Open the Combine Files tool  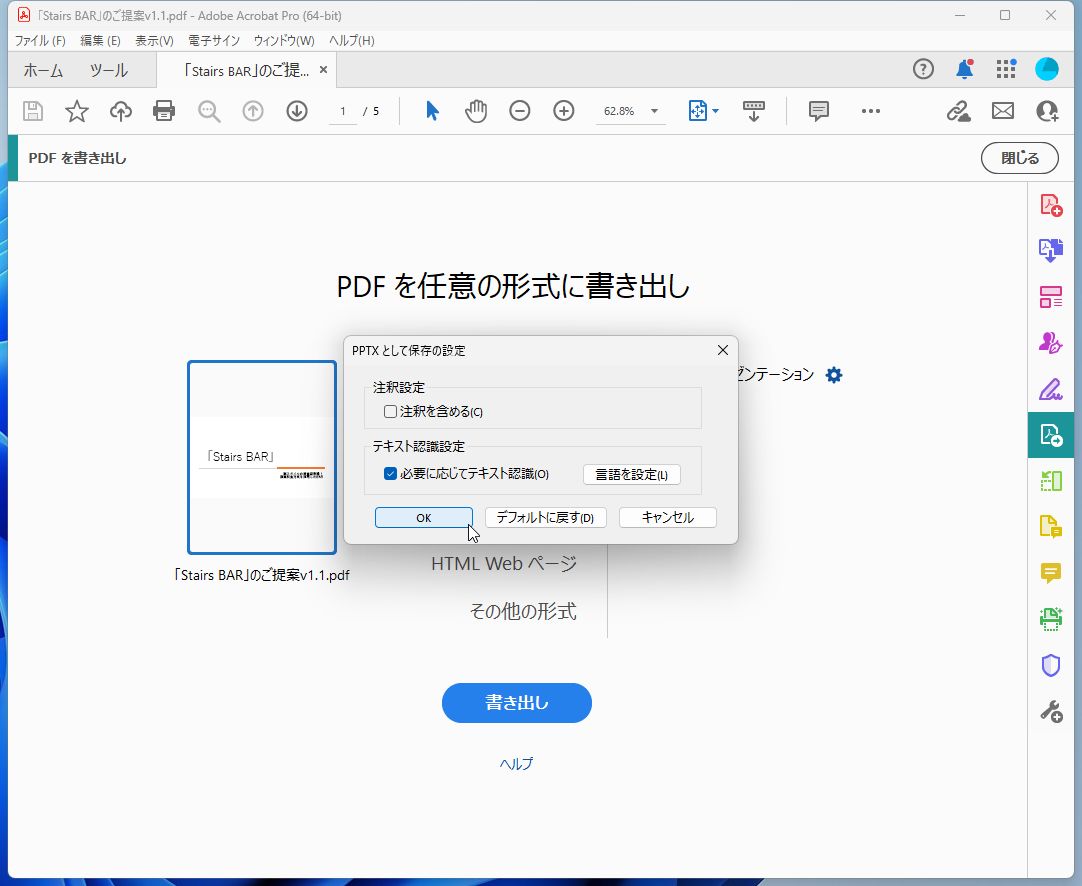click(x=1051, y=250)
